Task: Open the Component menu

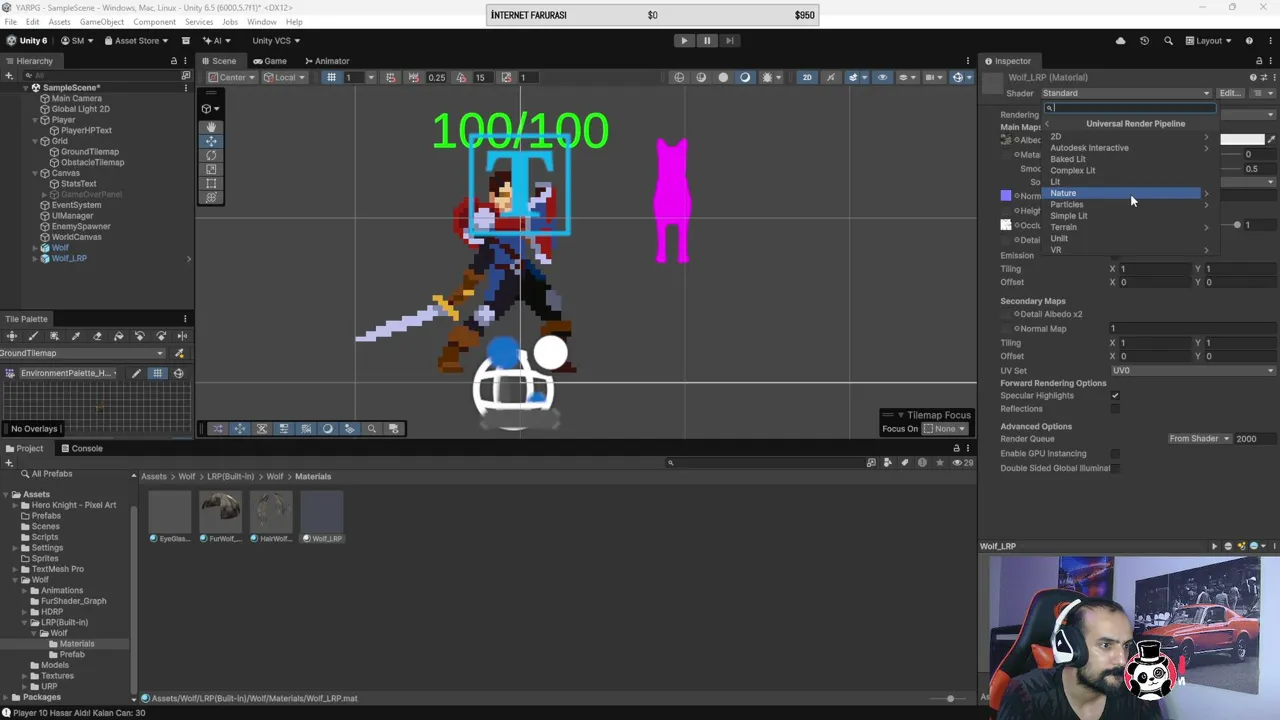Action: click(x=154, y=21)
